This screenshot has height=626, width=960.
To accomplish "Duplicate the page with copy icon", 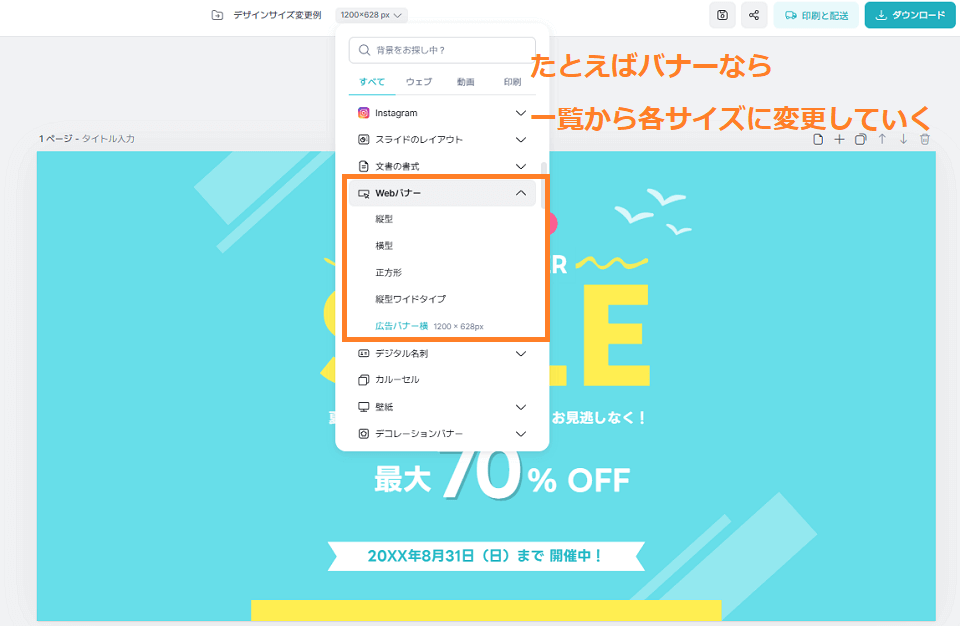I will pos(861,139).
